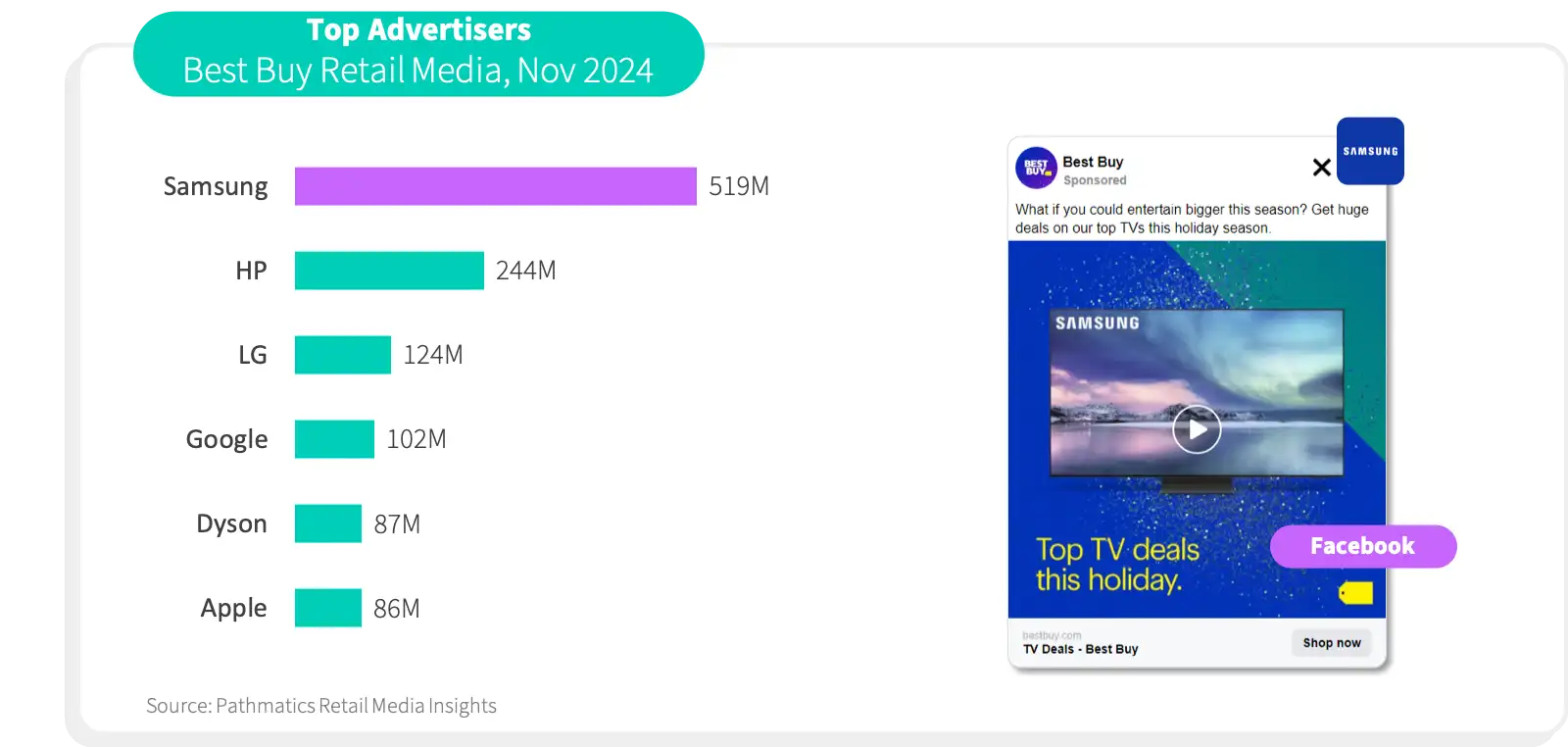Select the Apple 86M bar
This screenshot has width=1568, height=747.
pos(328,608)
